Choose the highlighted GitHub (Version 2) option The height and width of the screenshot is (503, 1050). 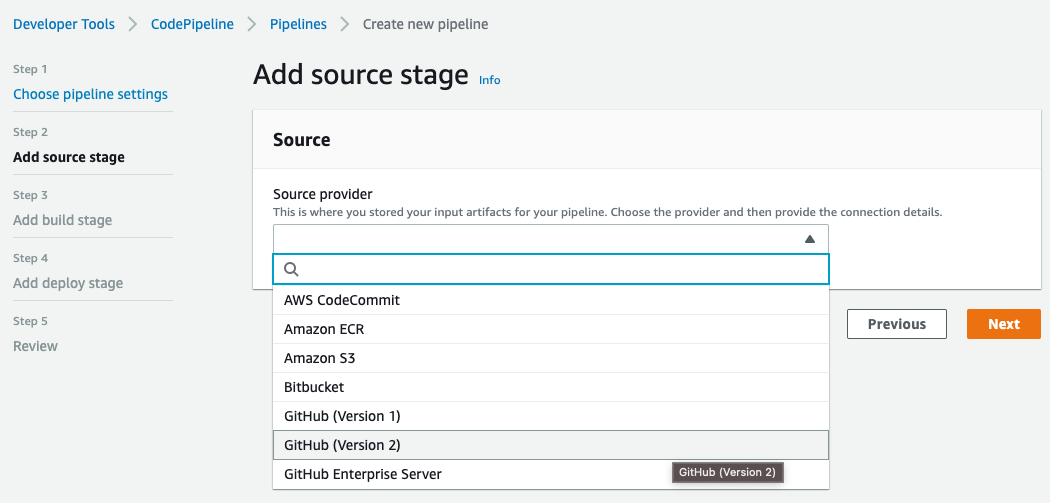point(551,445)
